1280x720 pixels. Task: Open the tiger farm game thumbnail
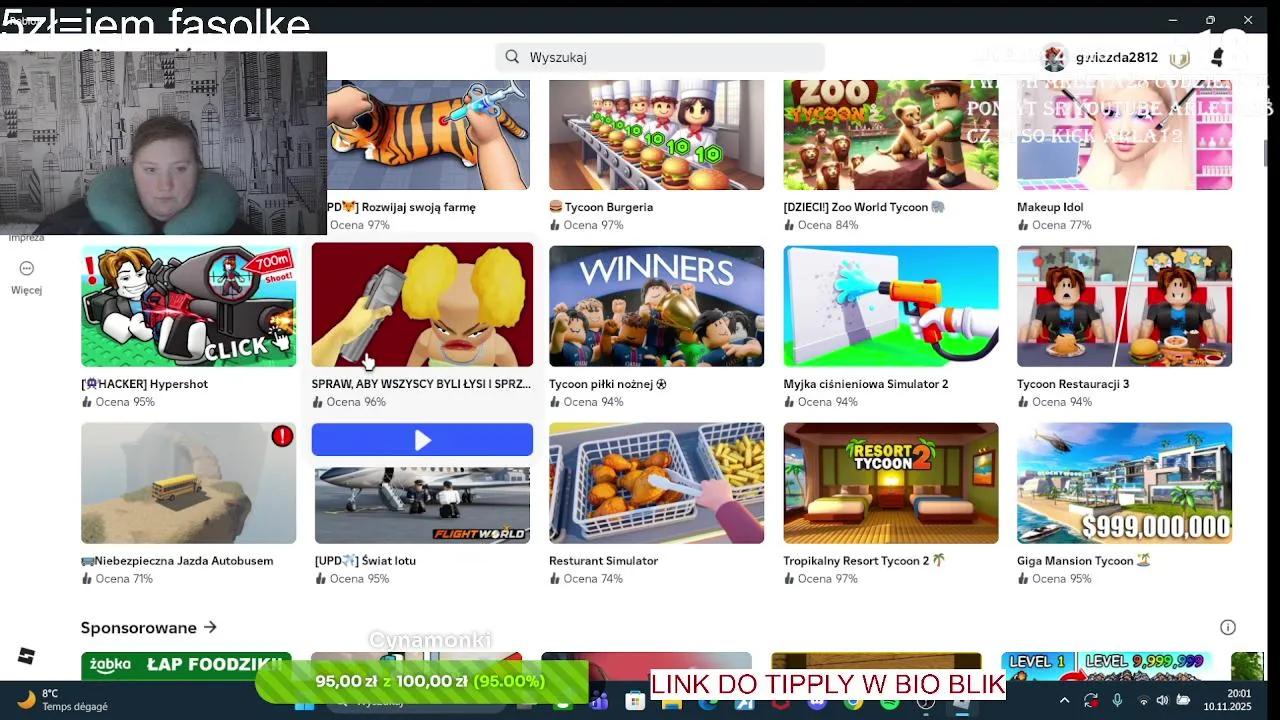428,135
